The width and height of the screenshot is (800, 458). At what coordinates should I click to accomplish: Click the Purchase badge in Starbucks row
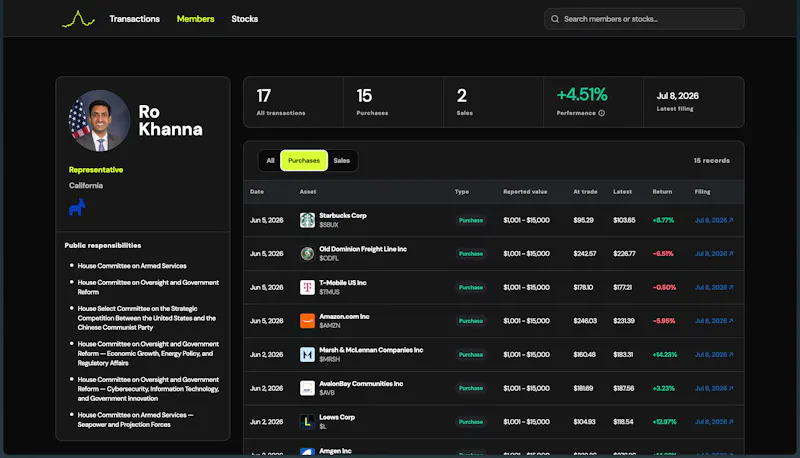(x=470, y=220)
